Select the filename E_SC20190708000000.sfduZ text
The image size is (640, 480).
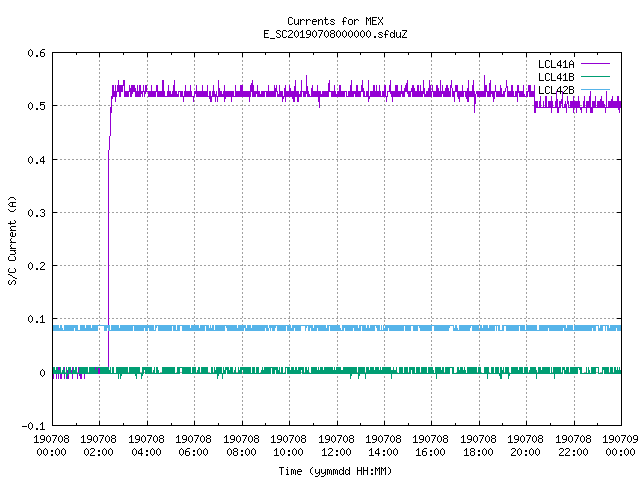pos(335,34)
